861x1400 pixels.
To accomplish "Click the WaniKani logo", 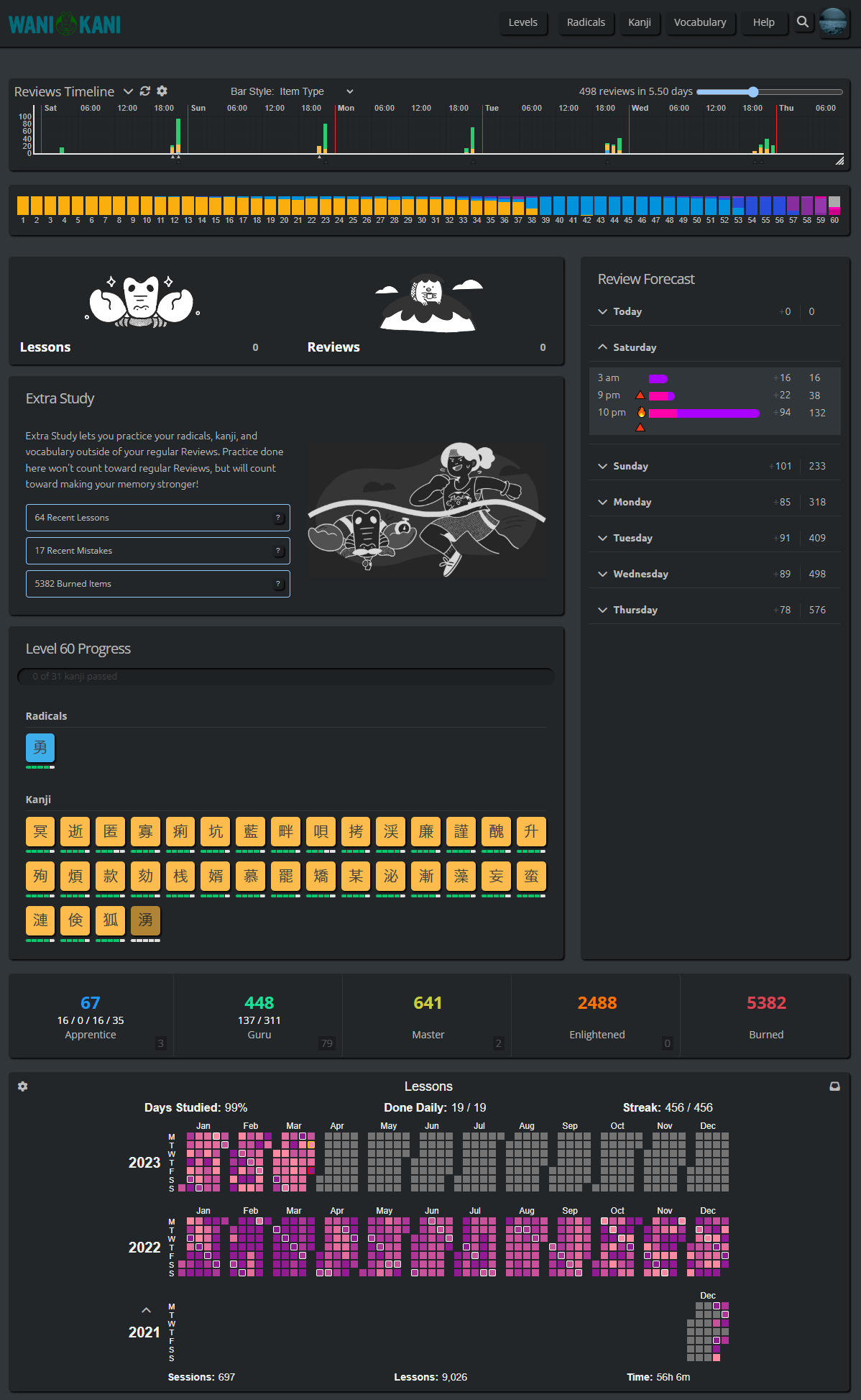I will pyautogui.click(x=65, y=24).
